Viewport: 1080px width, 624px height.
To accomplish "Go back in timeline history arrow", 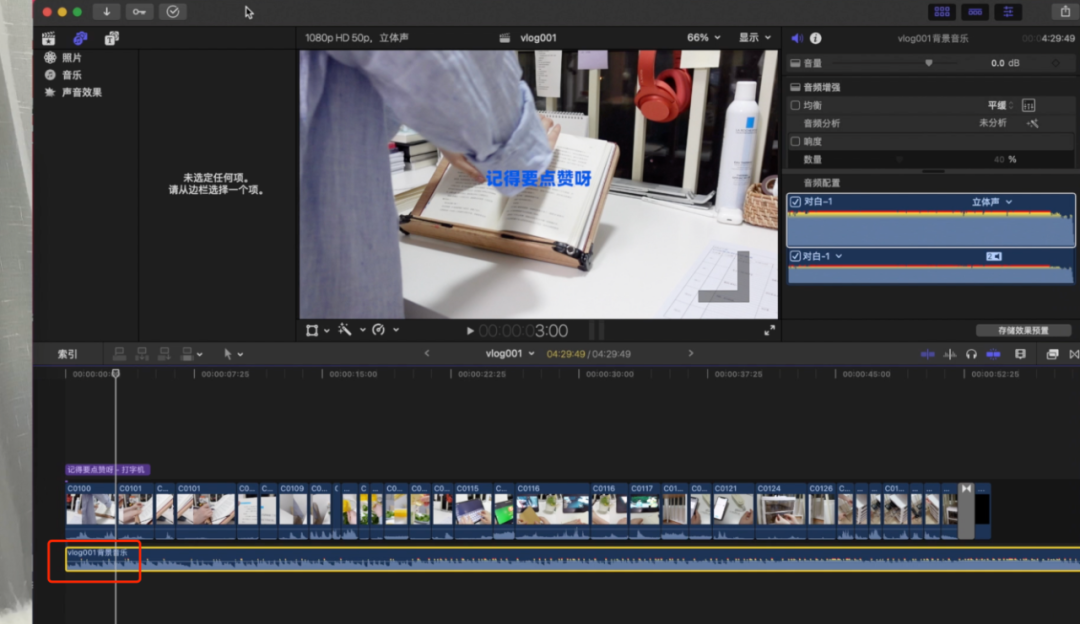I will [x=427, y=353].
